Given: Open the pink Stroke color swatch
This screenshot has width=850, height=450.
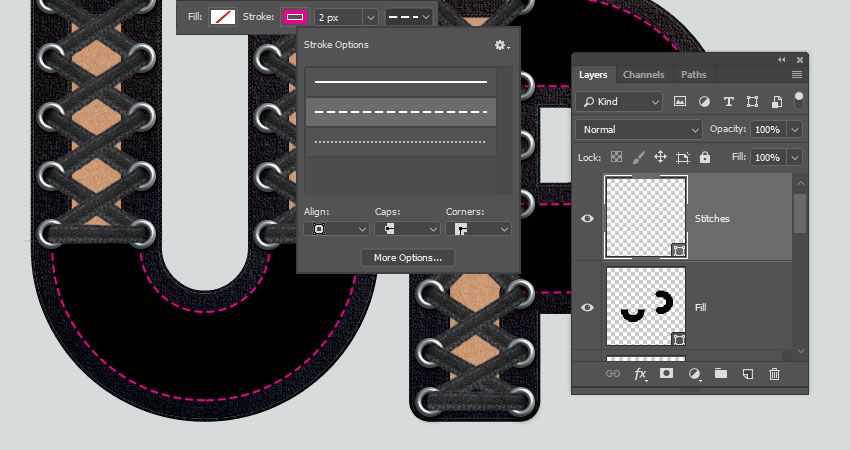Looking at the screenshot, I should pyautogui.click(x=295, y=17).
